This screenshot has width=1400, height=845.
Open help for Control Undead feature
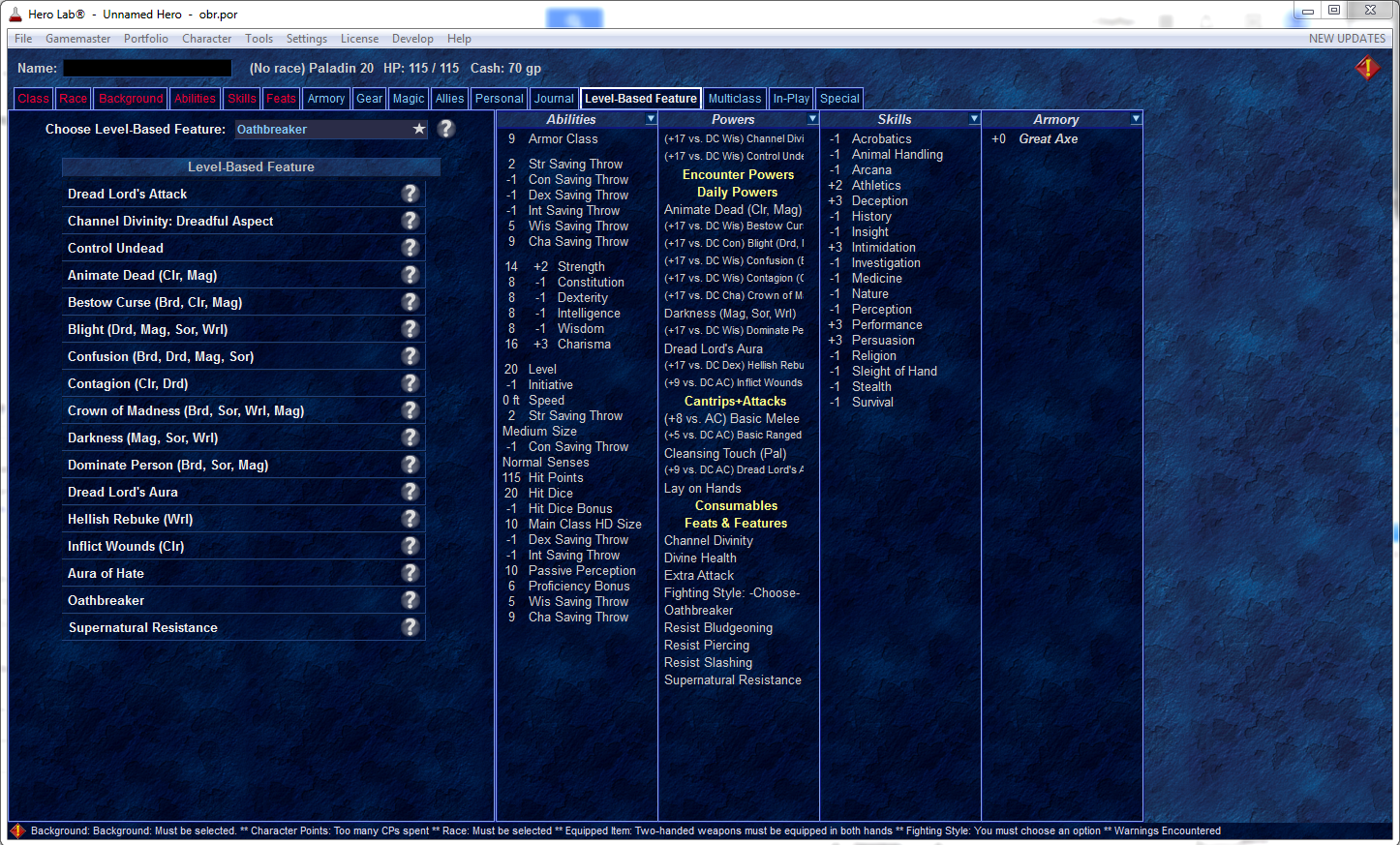tap(411, 248)
